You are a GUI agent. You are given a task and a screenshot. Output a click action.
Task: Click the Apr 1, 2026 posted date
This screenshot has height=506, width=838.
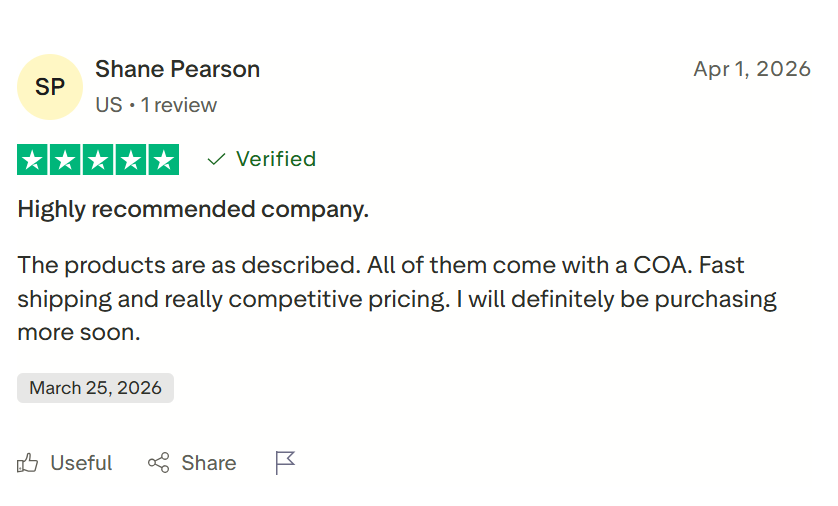751,69
